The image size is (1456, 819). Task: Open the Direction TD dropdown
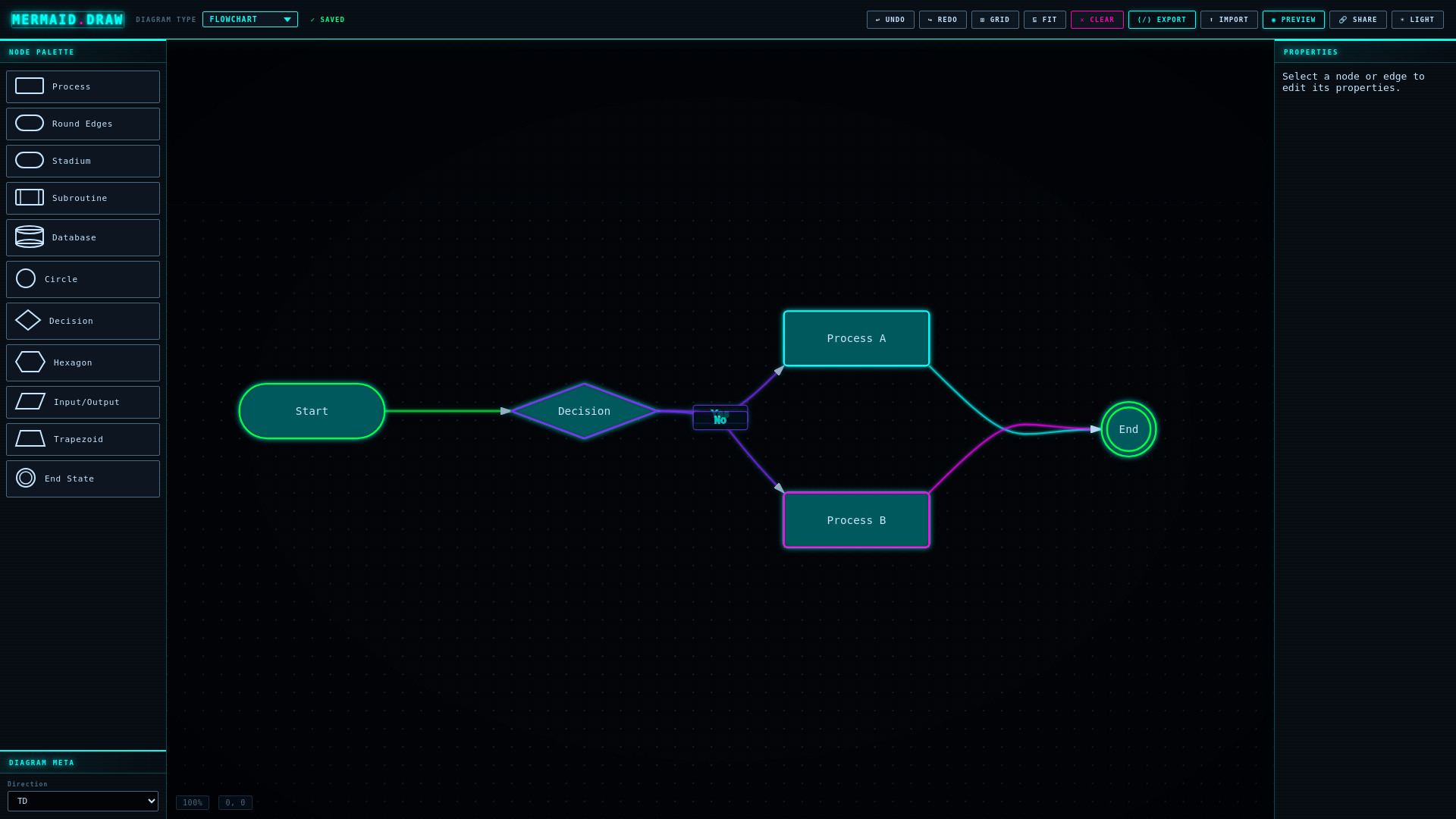tap(83, 801)
